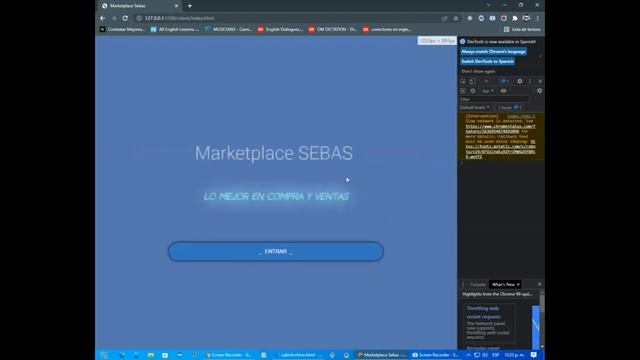Switch to the Console drawer tab

click(x=477, y=284)
